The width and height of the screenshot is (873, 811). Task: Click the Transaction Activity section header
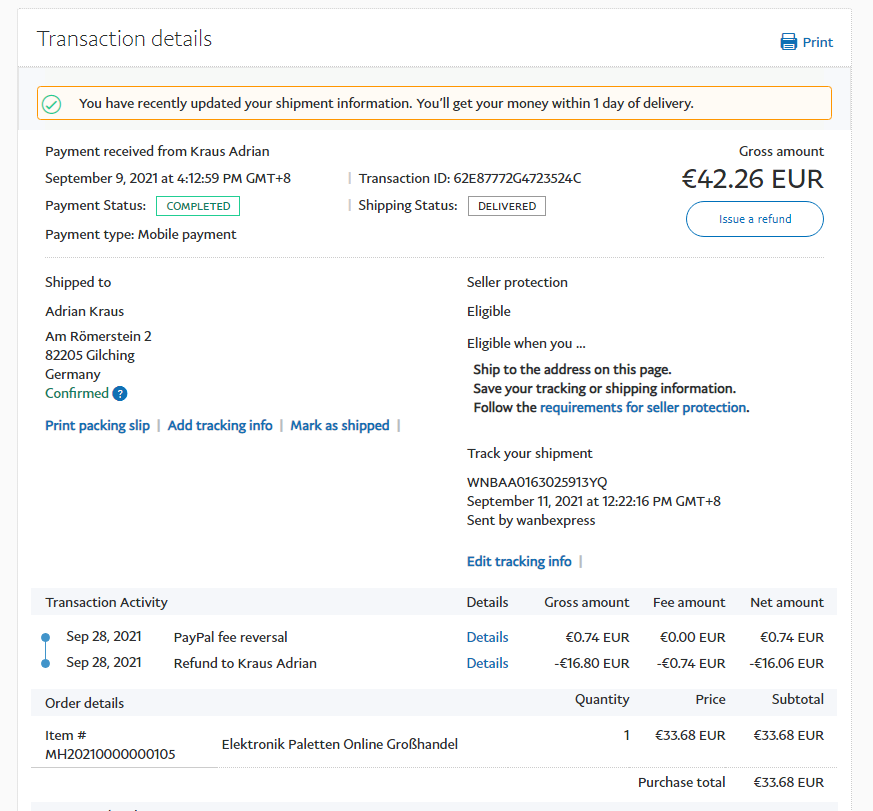coord(107,602)
